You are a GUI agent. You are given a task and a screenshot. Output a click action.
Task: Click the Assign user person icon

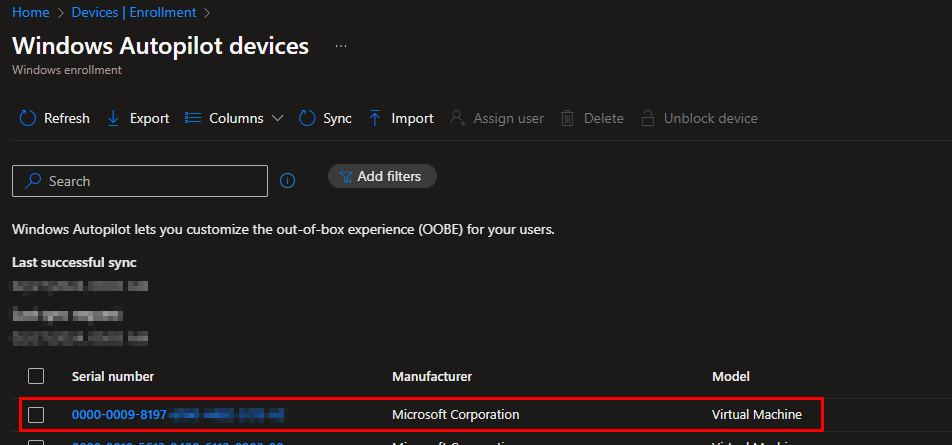click(457, 118)
